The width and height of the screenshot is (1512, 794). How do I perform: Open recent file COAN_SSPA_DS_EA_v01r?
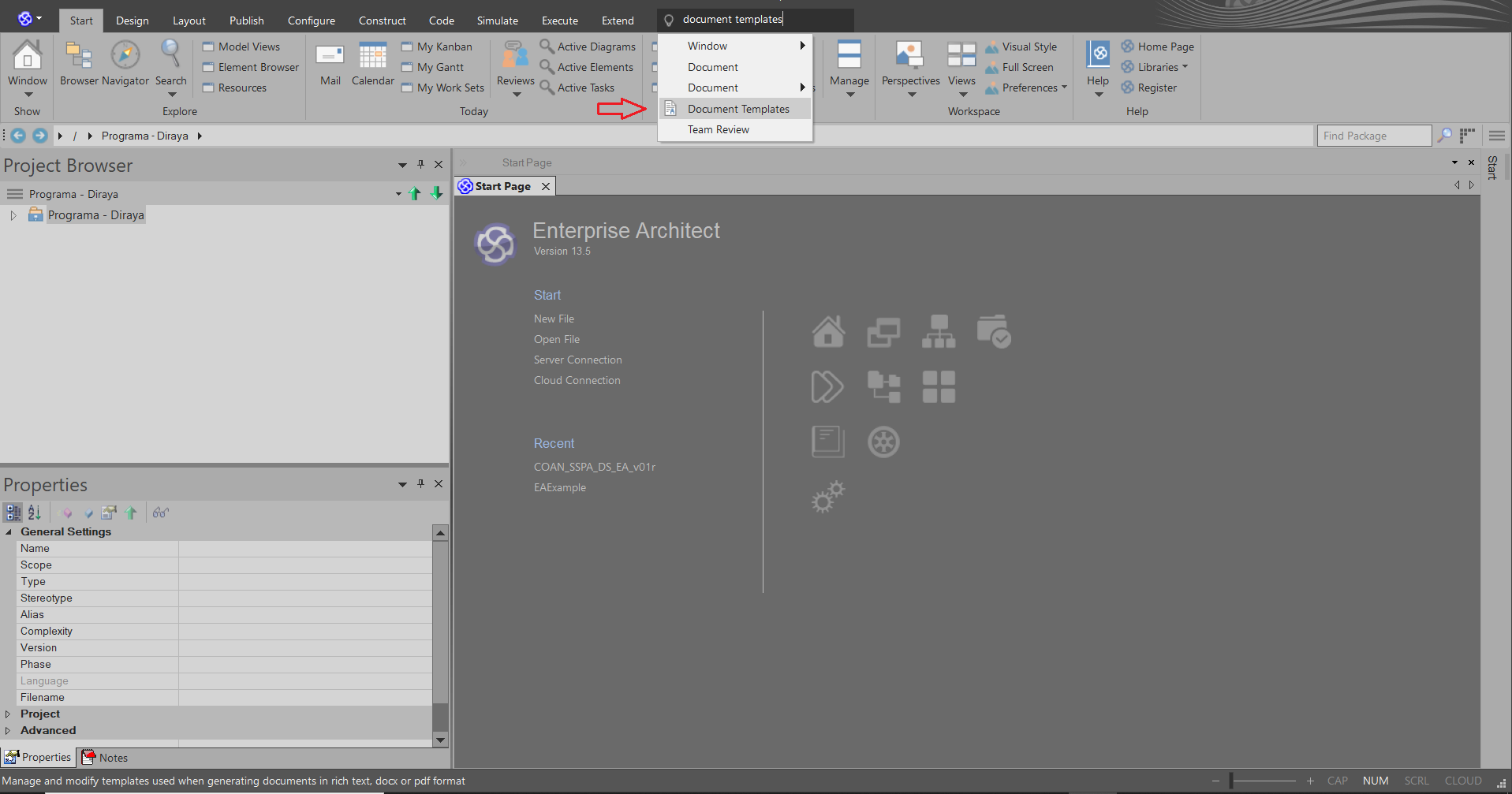tap(595, 467)
